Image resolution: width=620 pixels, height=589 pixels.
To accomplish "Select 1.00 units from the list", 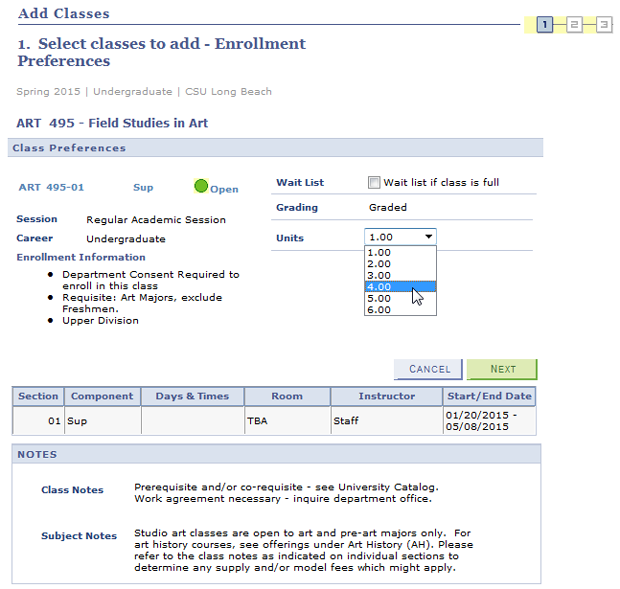I will click(400, 252).
